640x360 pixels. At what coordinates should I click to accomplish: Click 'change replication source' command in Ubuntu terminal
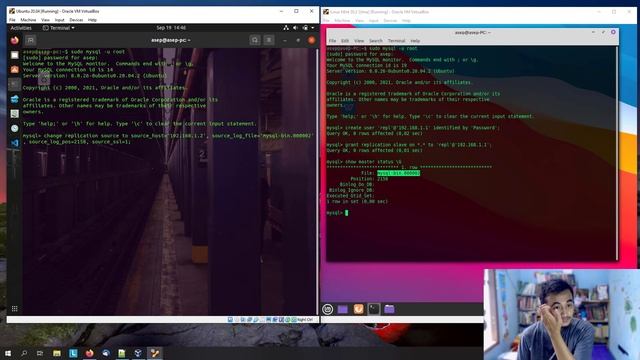[168, 138]
